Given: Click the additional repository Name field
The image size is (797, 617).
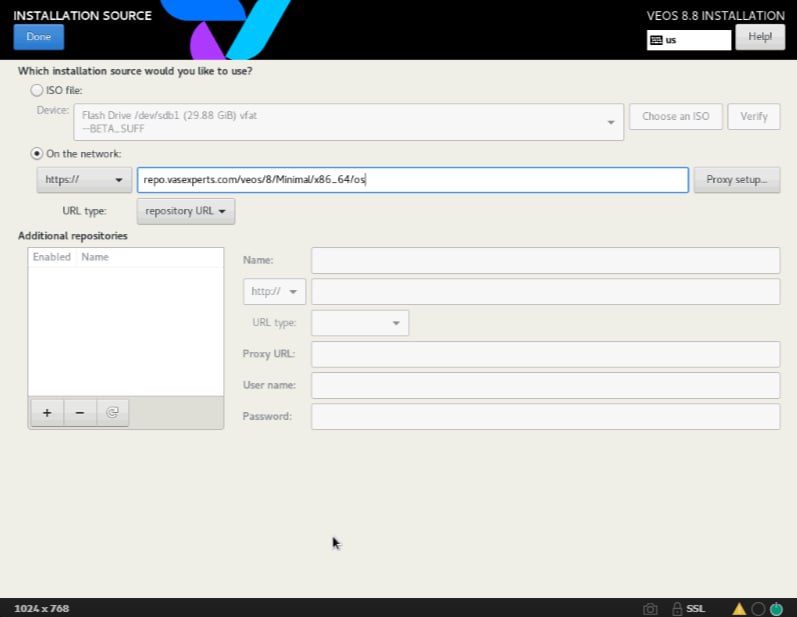Looking at the screenshot, I should pos(545,260).
